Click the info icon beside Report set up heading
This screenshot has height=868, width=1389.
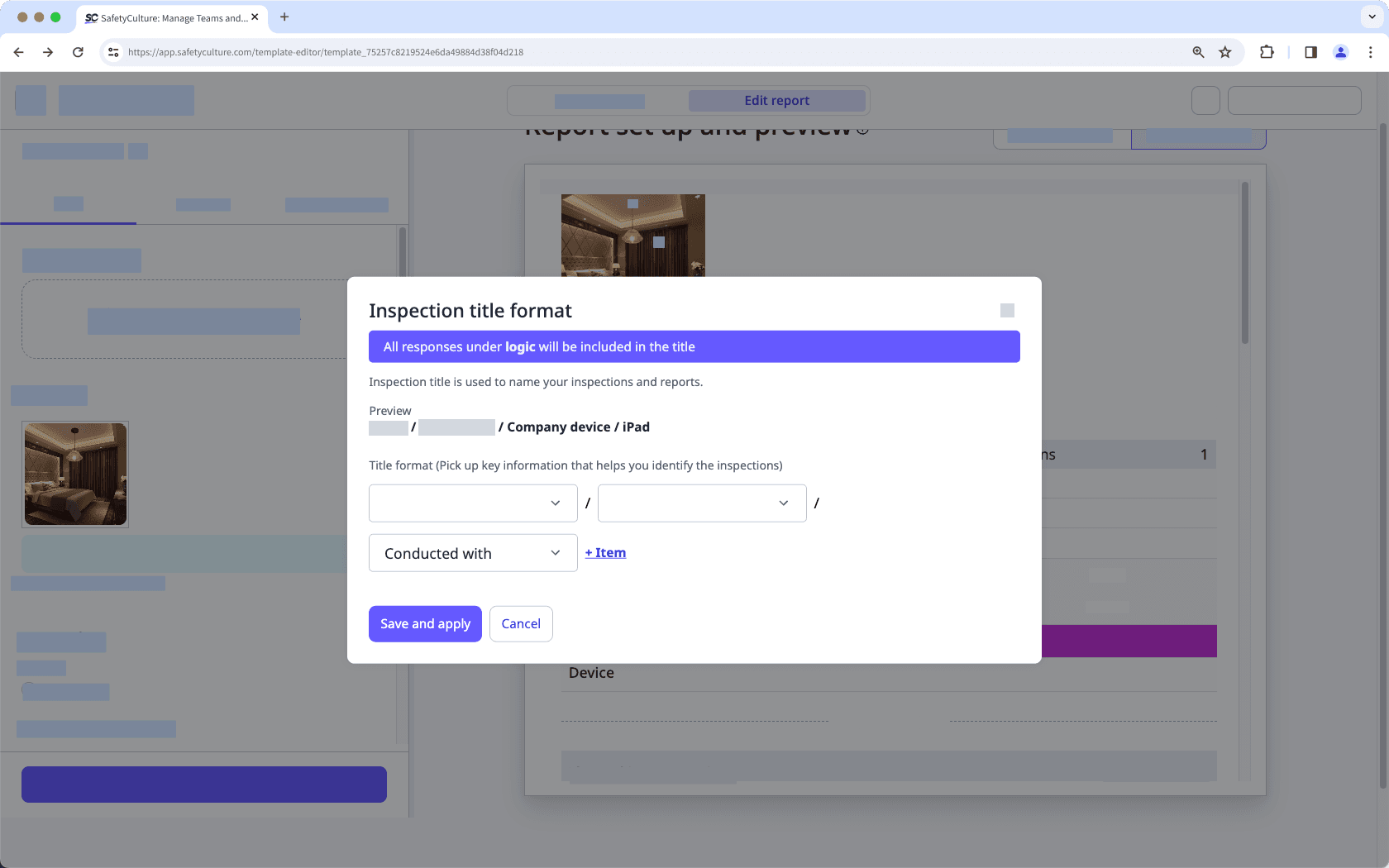tap(863, 129)
